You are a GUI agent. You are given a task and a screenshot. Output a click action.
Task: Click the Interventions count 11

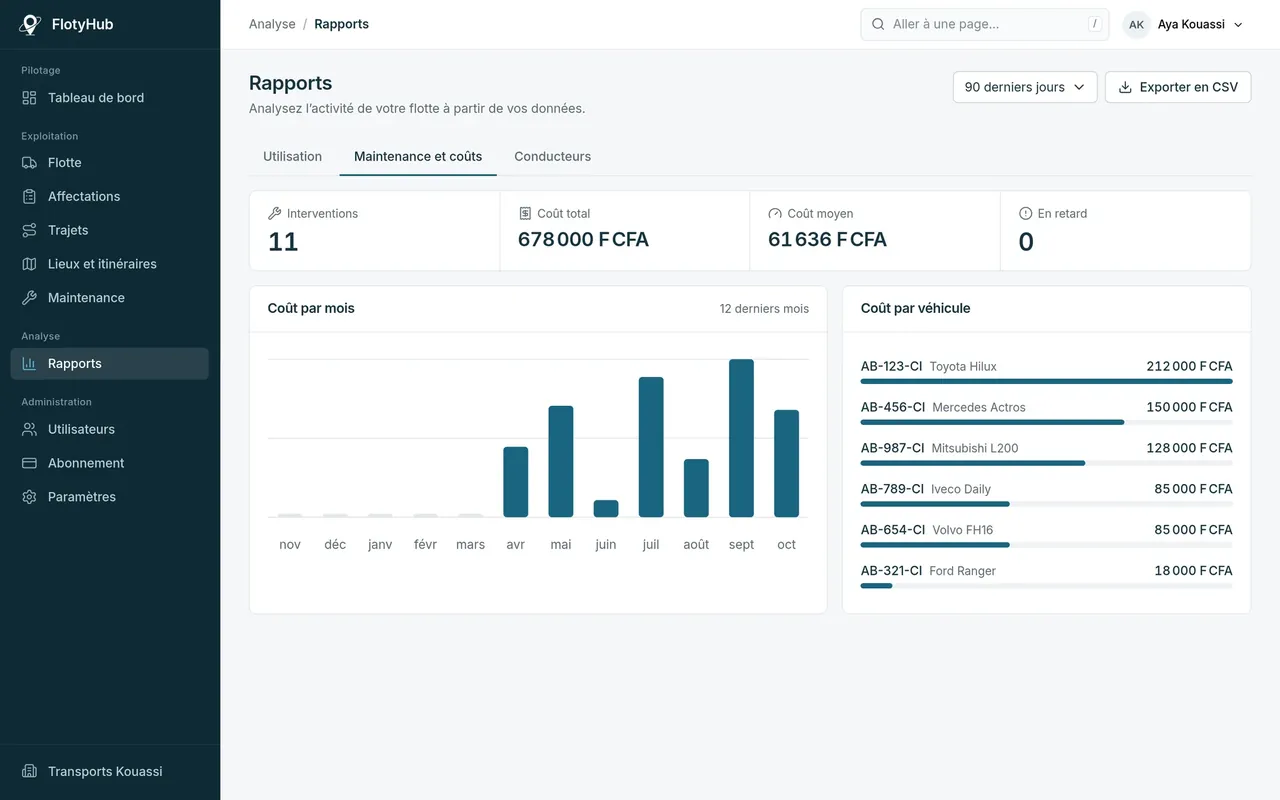(x=283, y=242)
